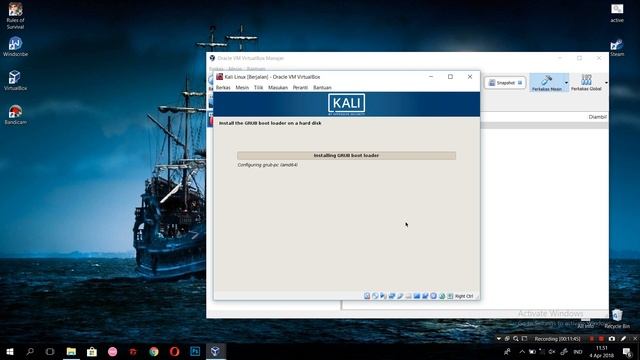Viewport: 640px width, 360px height.
Task: Open the Bantuan menu in the VM window
Action: pos(322,87)
